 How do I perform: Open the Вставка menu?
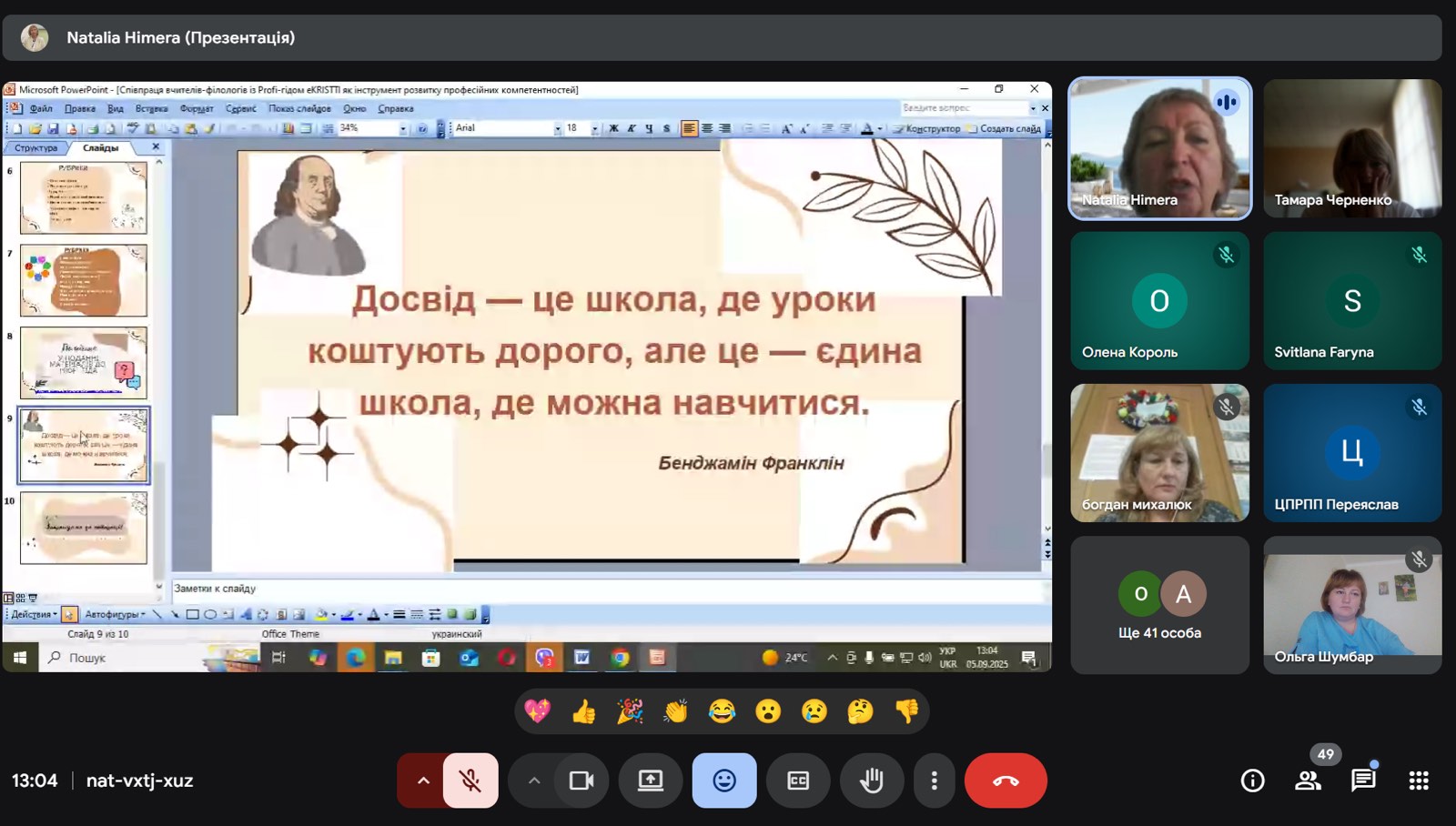click(151, 108)
